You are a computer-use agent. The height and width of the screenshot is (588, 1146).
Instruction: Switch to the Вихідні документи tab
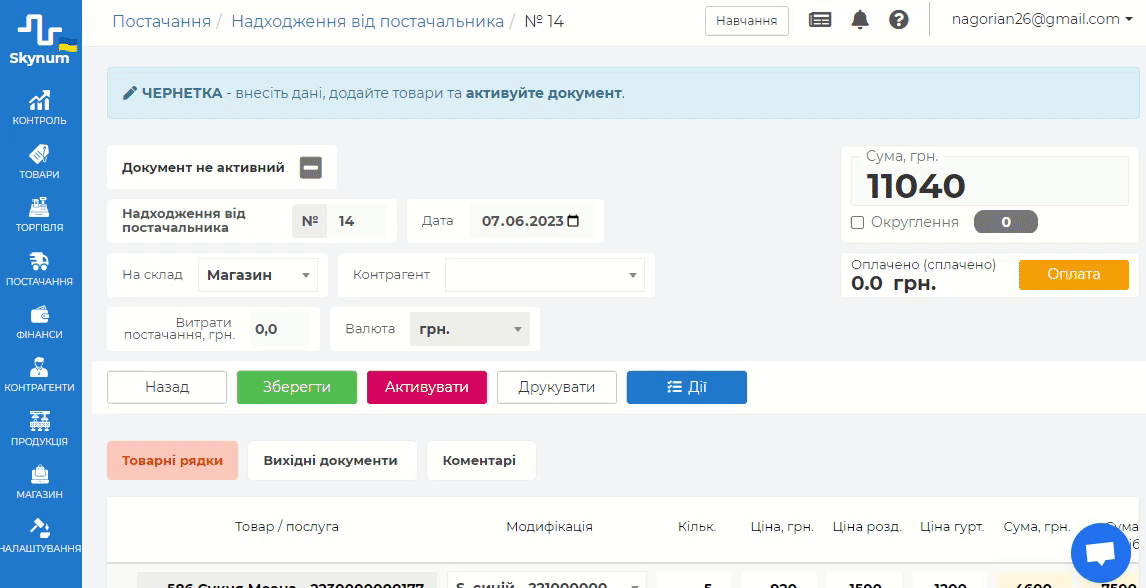click(332, 460)
